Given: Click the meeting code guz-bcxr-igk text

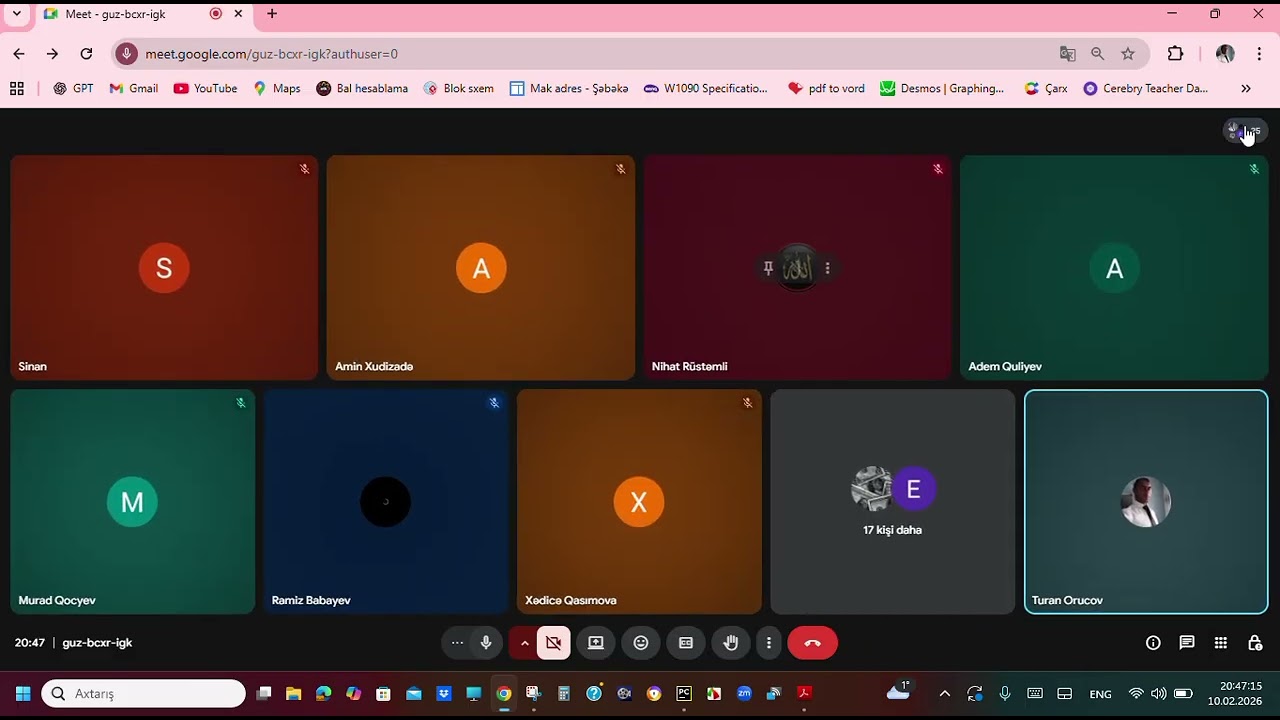Looking at the screenshot, I should (x=97, y=643).
